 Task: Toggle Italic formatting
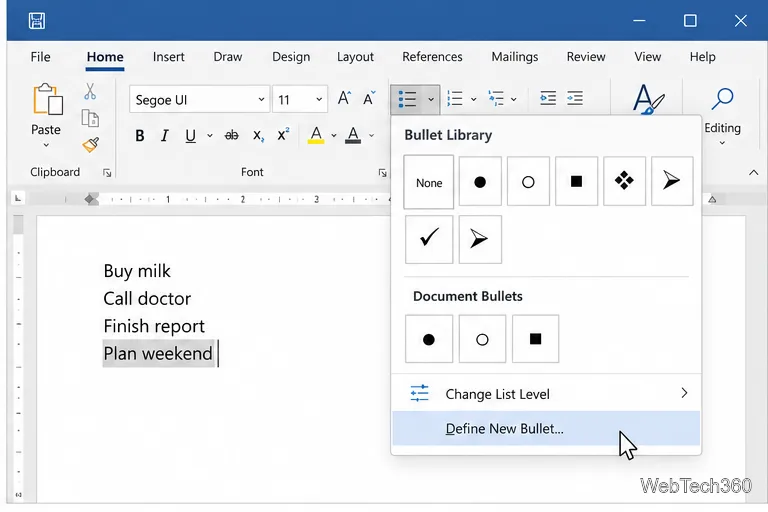click(165, 136)
